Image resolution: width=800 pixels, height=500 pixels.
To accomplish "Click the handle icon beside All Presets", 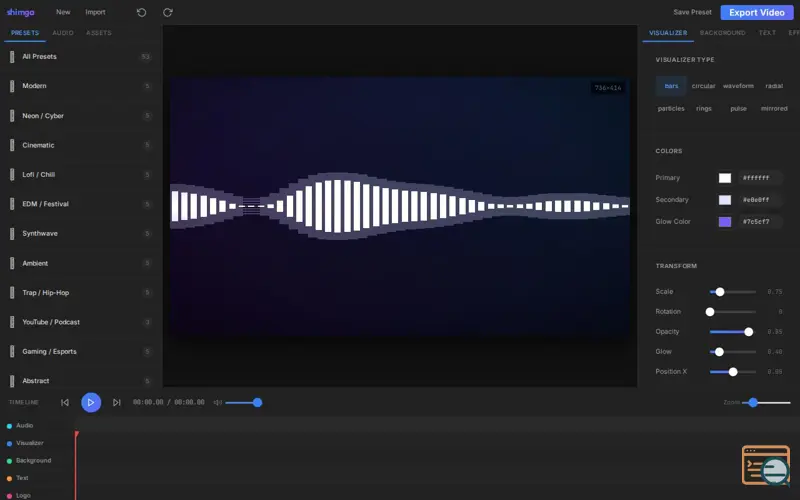I will point(12,57).
